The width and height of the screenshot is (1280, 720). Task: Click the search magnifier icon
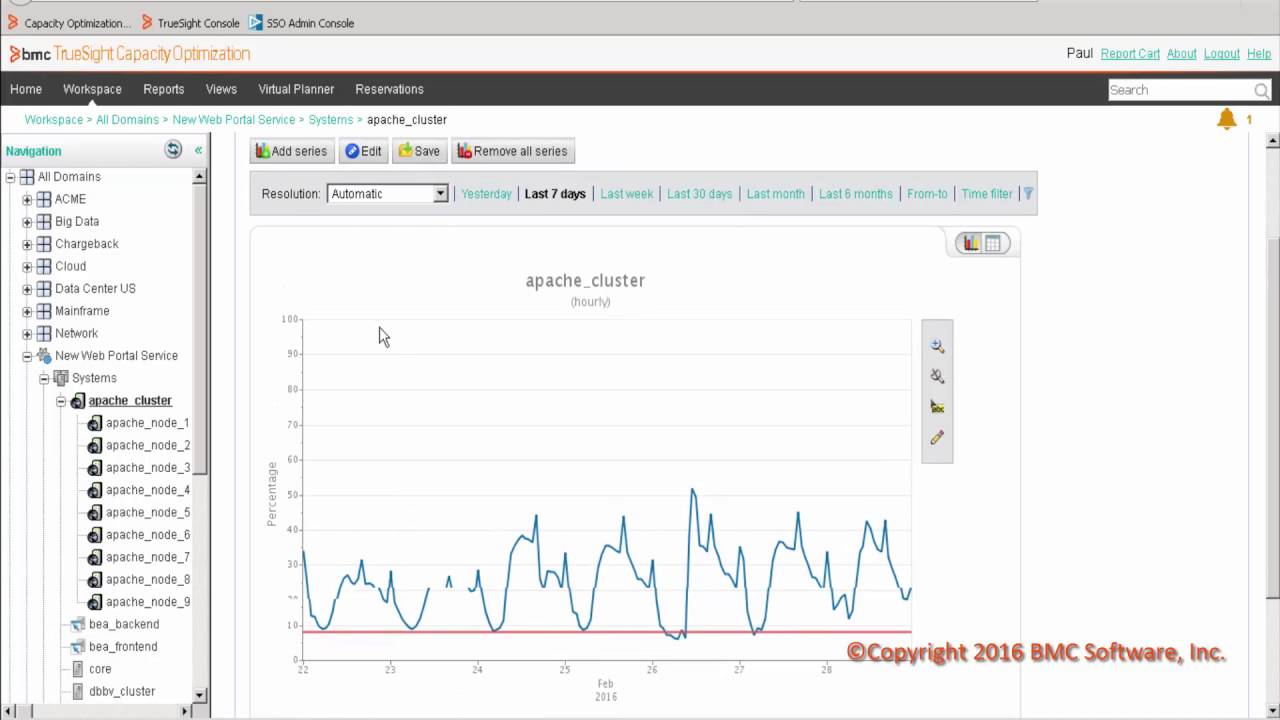pos(1262,90)
